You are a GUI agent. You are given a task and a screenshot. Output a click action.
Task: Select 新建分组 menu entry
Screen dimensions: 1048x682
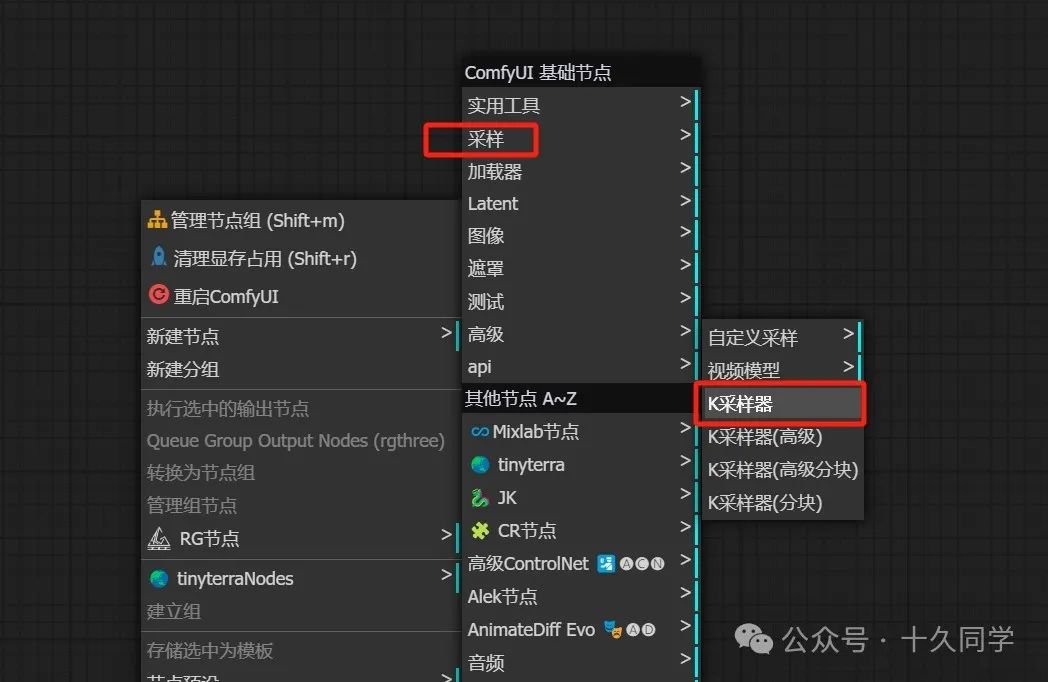pos(300,369)
